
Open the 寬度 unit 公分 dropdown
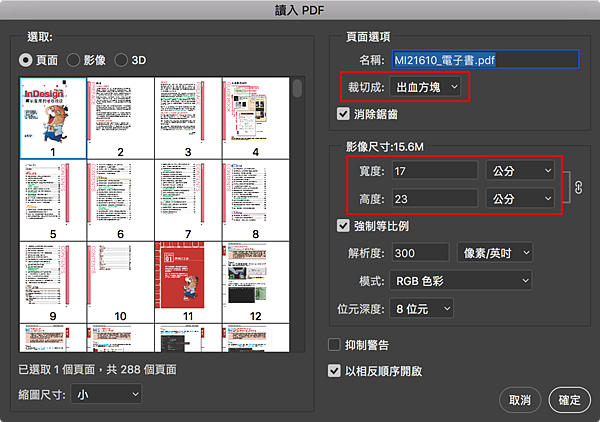pyautogui.click(x=520, y=171)
